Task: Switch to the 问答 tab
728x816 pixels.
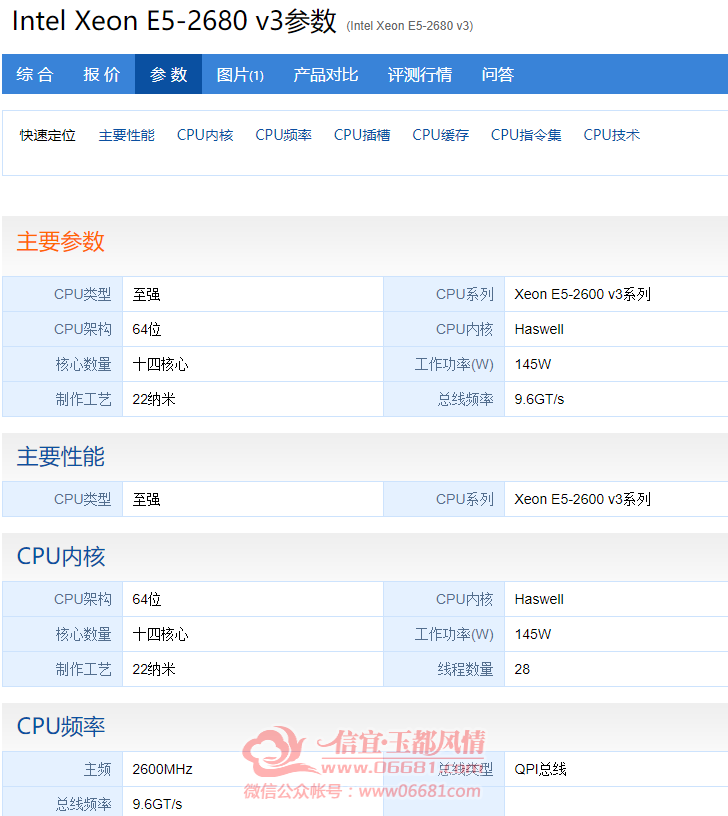Action: 497,74
